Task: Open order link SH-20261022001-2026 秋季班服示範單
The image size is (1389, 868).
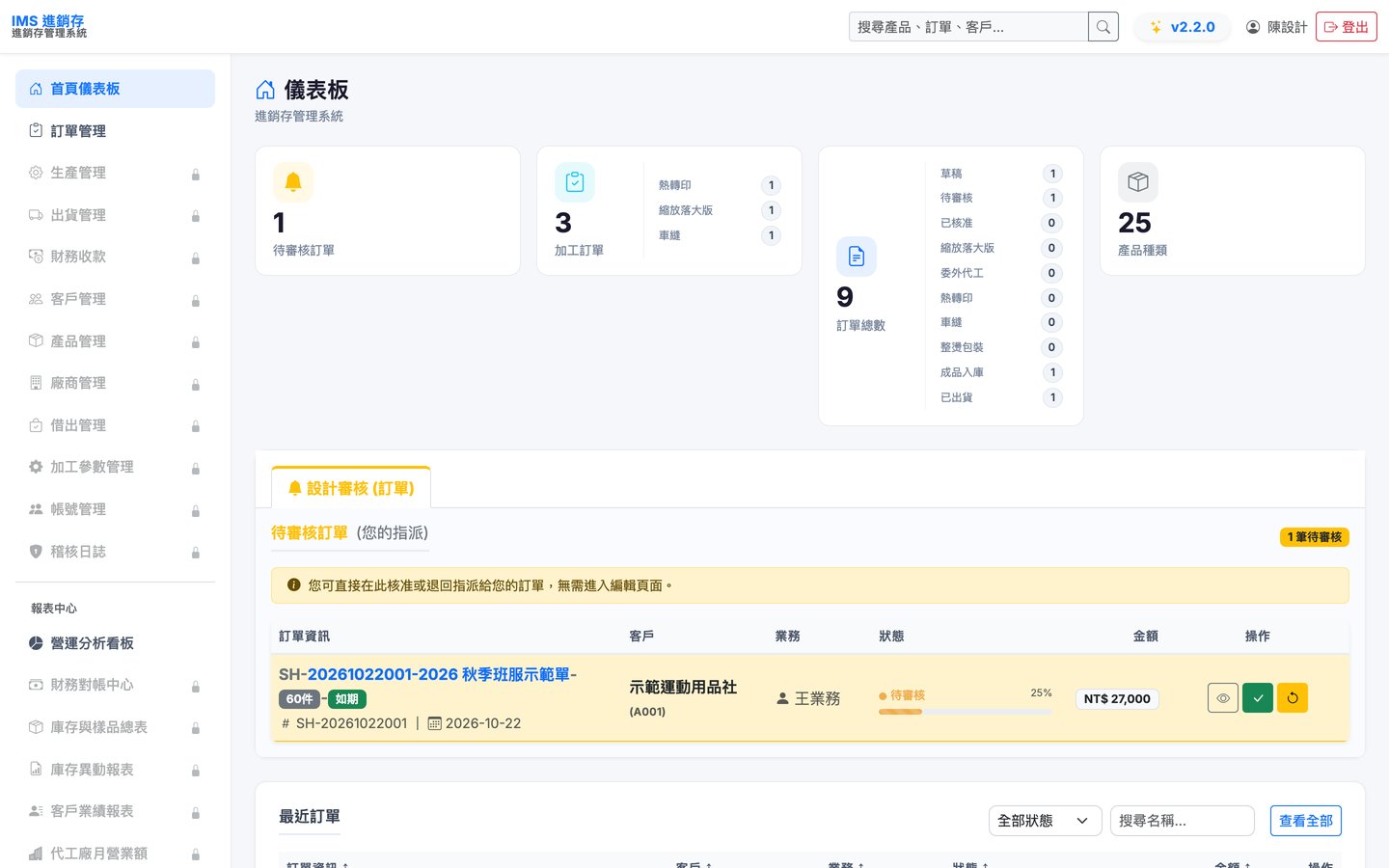Action: click(427, 674)
